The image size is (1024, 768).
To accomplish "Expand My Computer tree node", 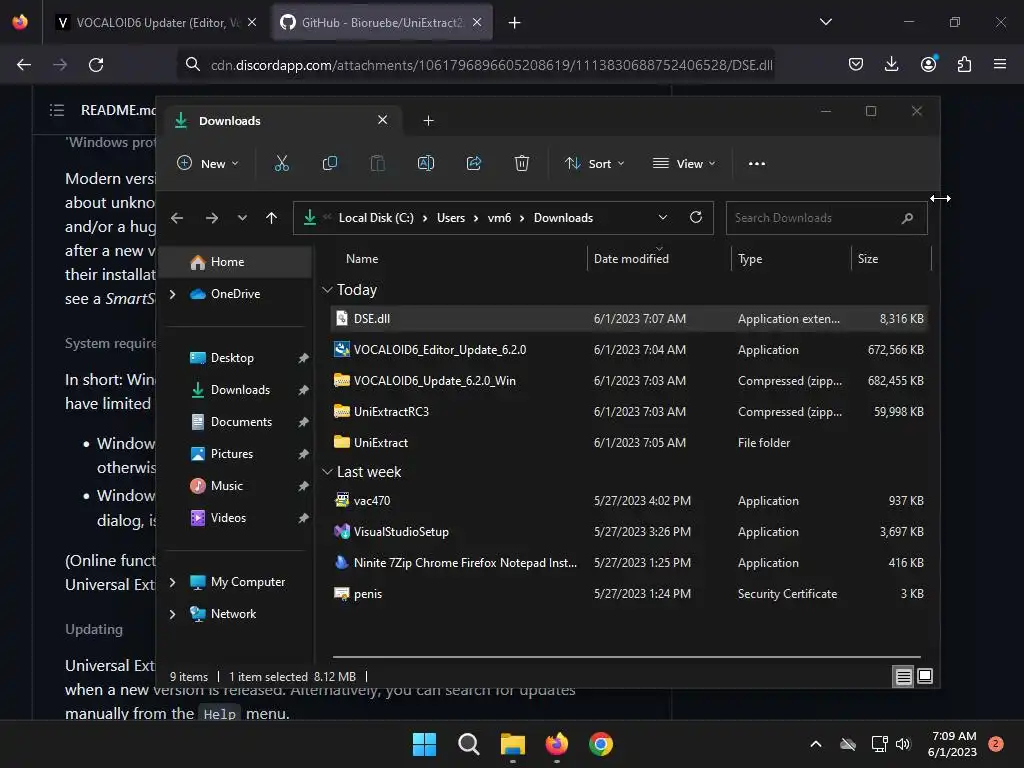I will pos(172,582).
